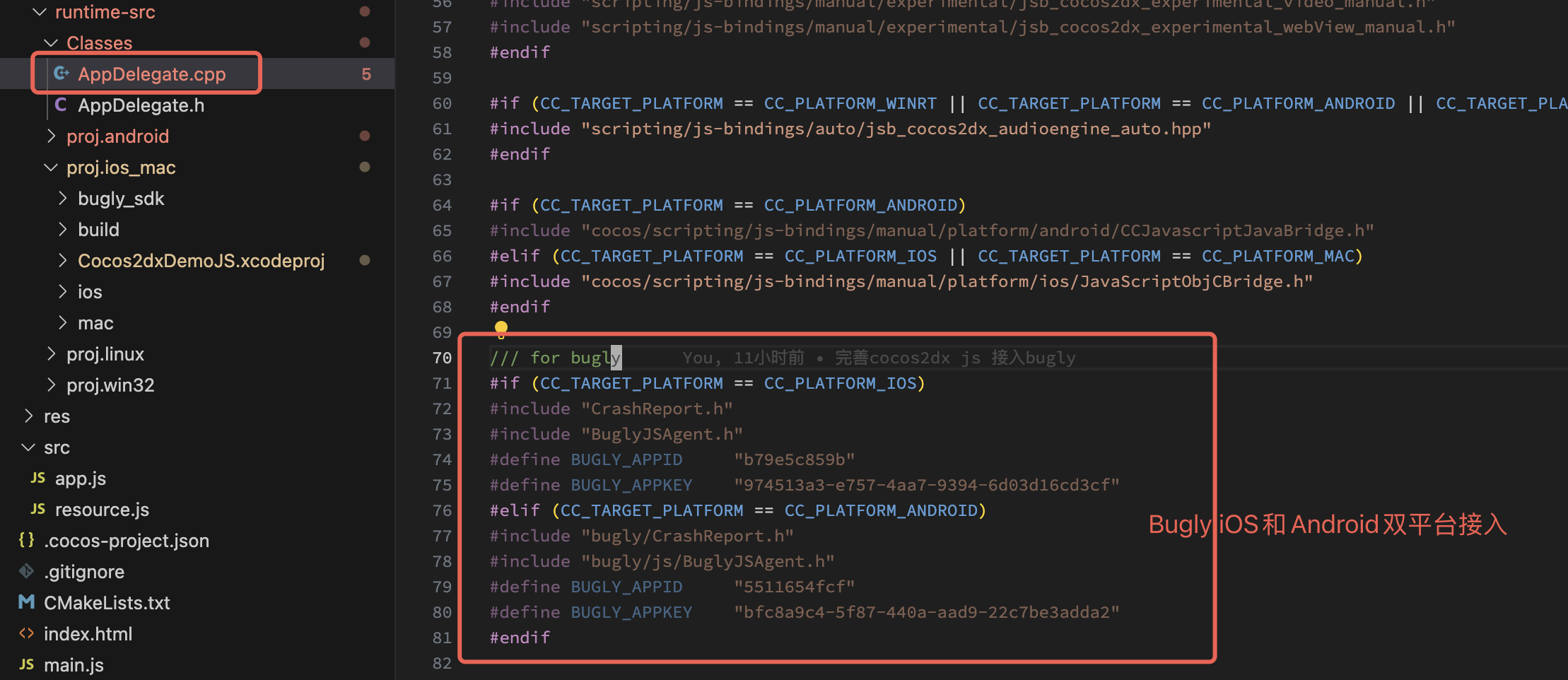The height and width of the screenshot is (680, 1568).
Task: Click the app key string starting "bfc8a9c4"
Action: (x=927, y=612)
